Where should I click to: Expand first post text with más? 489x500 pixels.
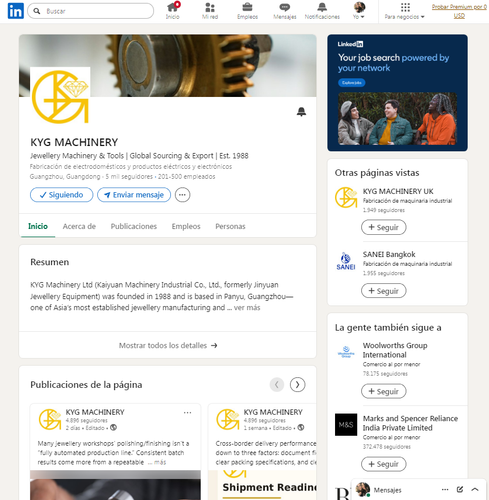click(x=160, y=462)
